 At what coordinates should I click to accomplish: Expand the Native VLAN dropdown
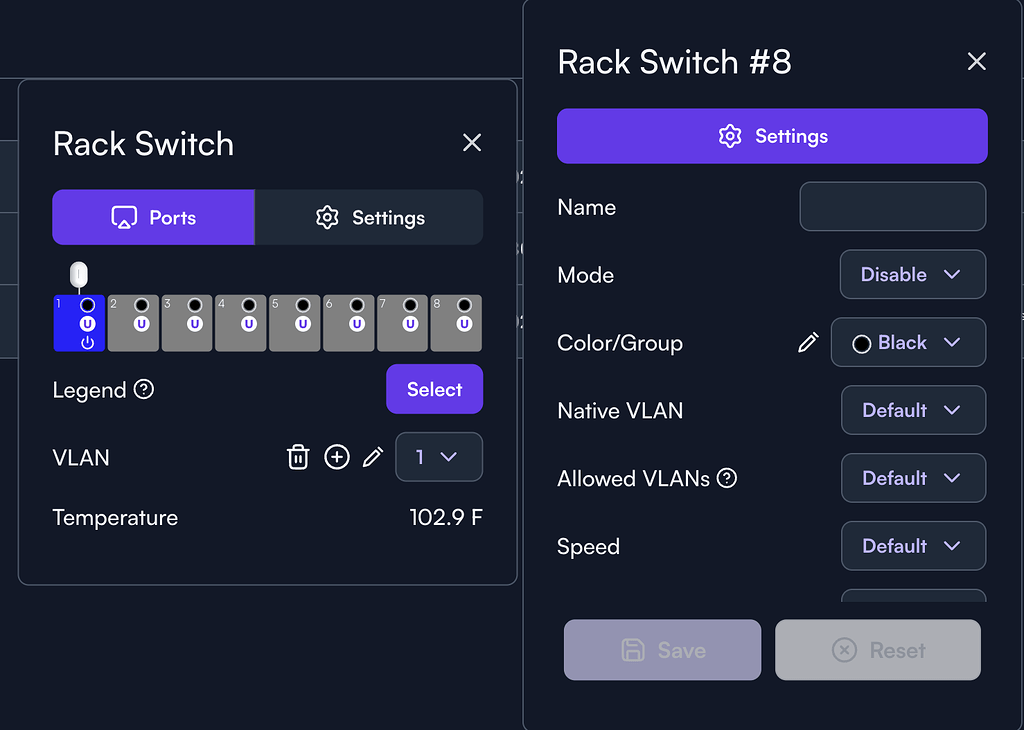coord(913,410)
